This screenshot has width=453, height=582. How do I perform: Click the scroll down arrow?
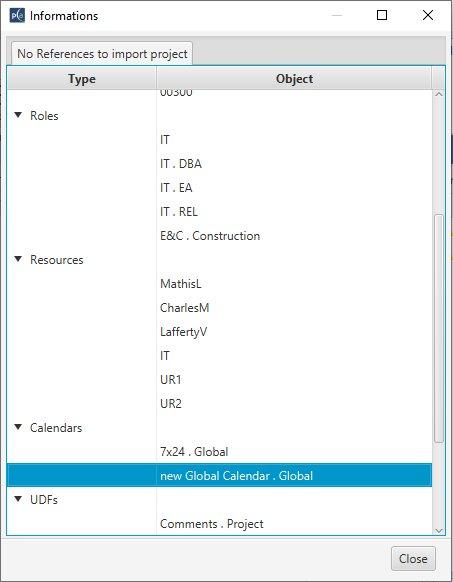pyautogui.click(x=439, y=531)
